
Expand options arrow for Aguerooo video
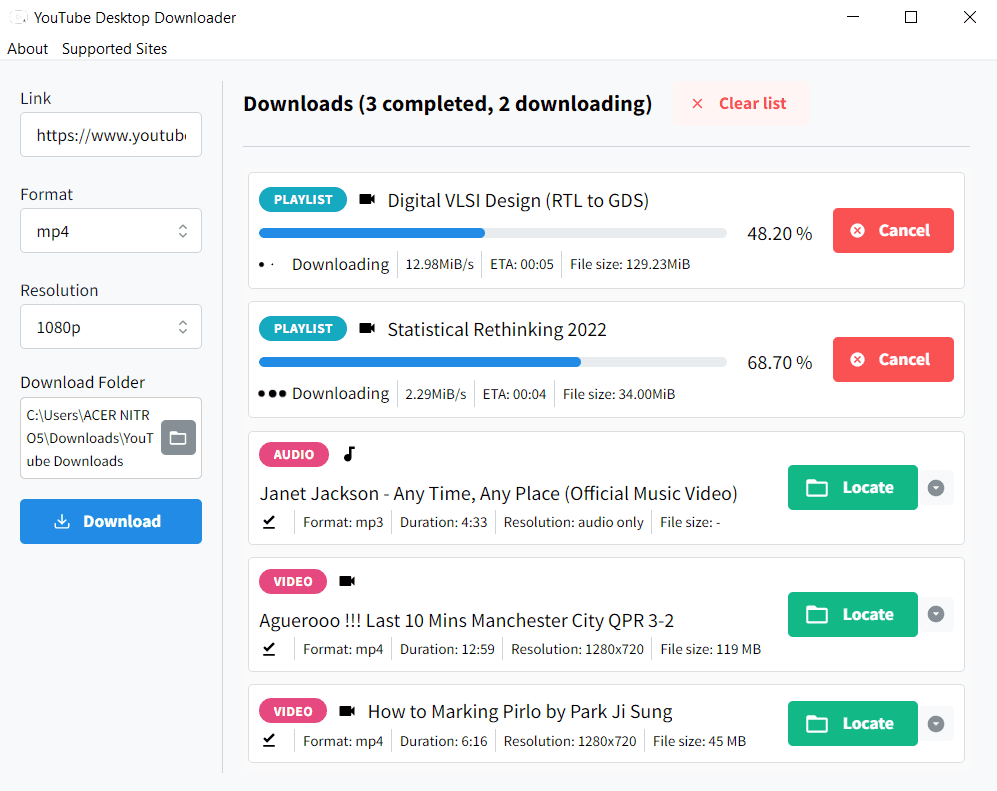936,615
